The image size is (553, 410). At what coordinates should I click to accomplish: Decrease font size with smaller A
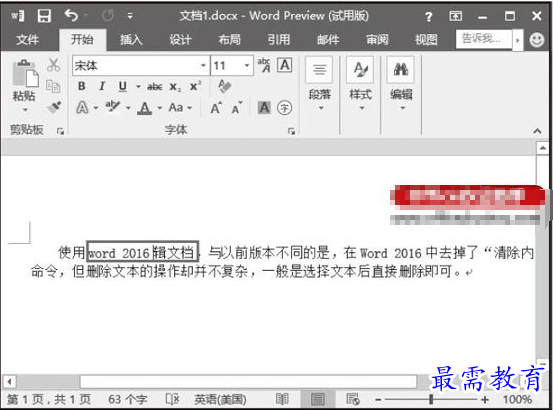pos(237,108)
